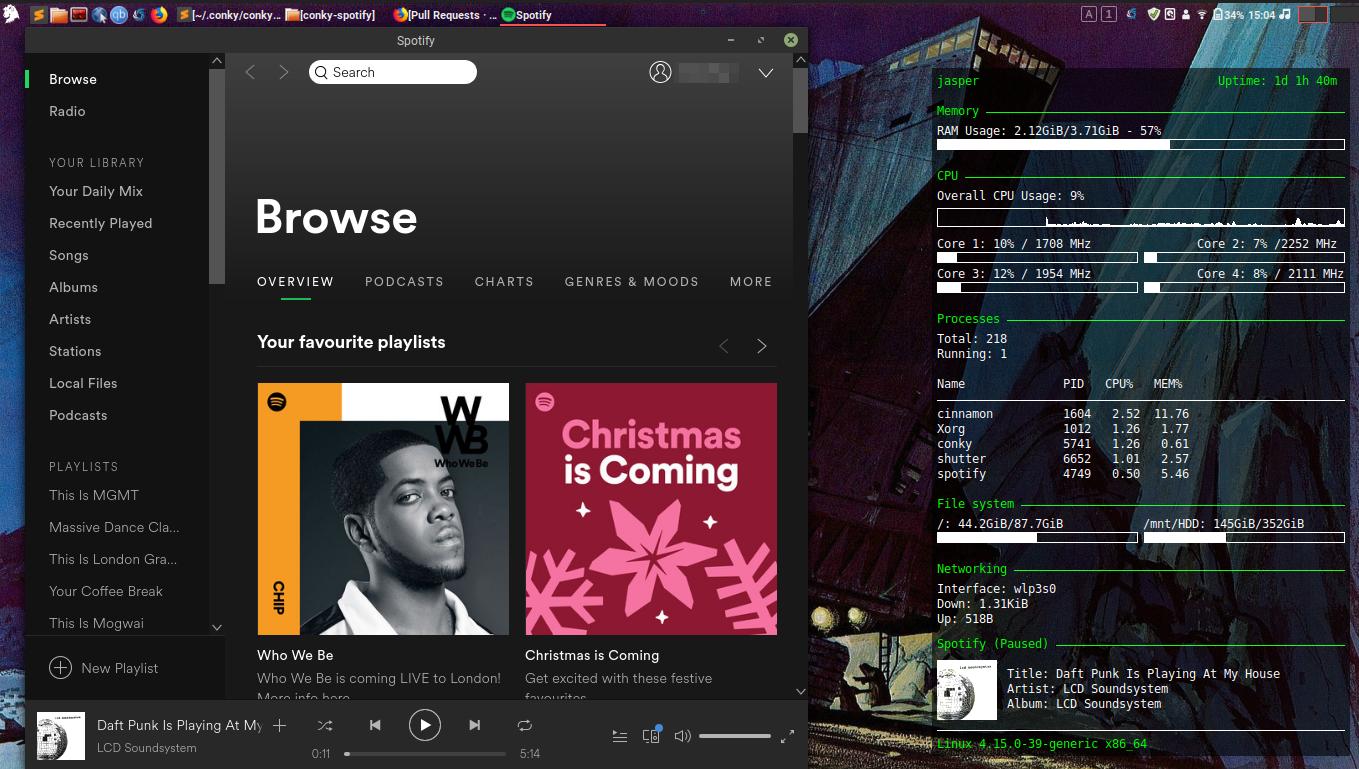Open the Who We Be playlist cover

pyautogui.click(x=383, y=509)
